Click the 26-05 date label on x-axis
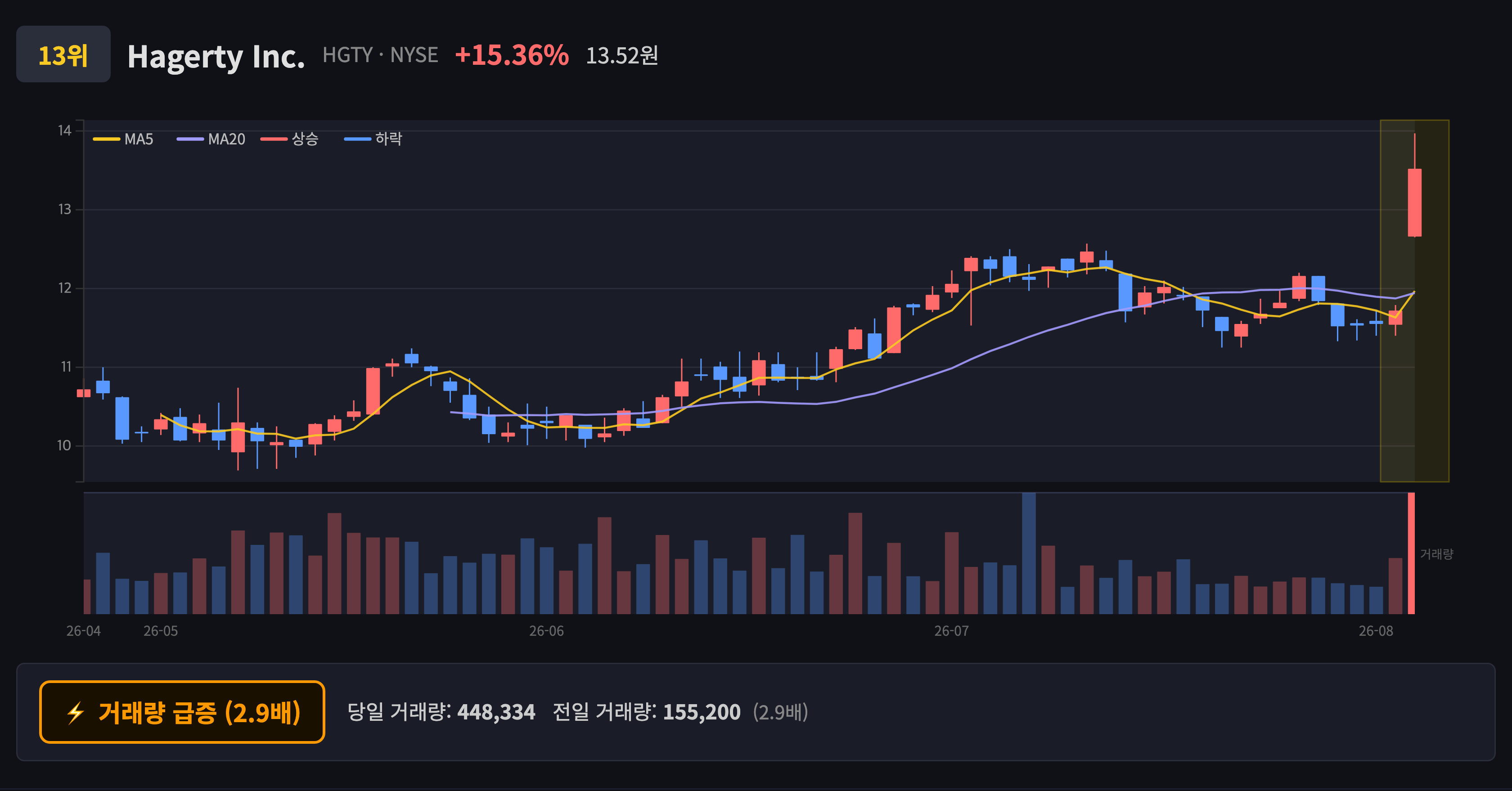This screenshot has height=791, width=1512. (161, 631)
